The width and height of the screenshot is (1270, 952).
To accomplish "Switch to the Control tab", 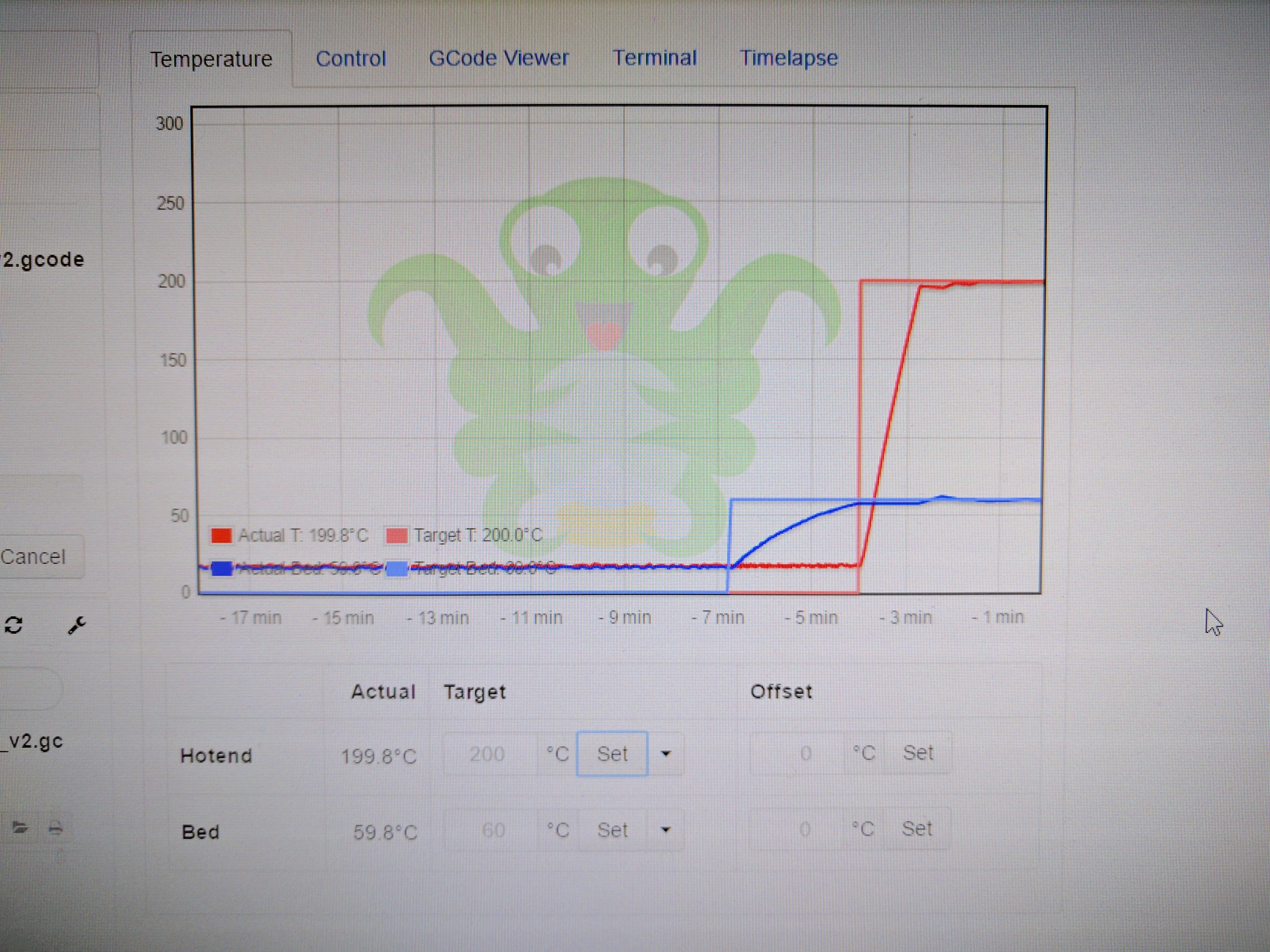I will tap(351, 59).
